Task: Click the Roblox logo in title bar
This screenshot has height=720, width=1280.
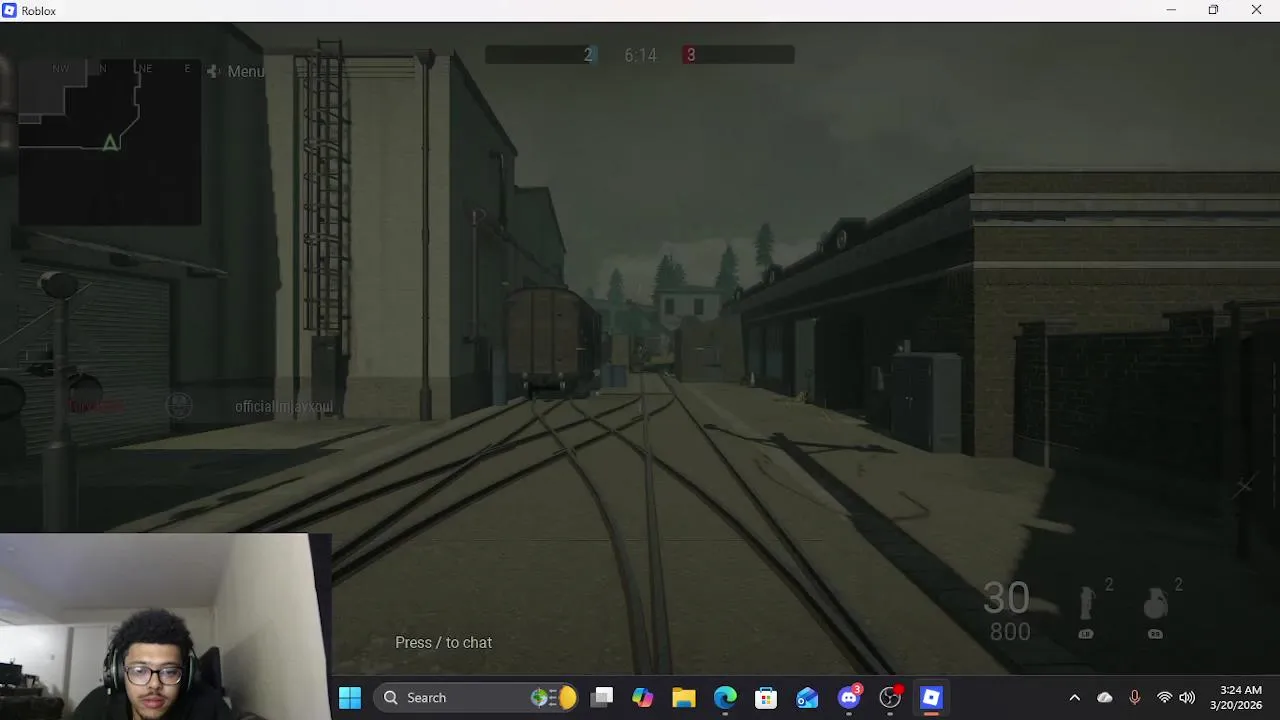Action: [x=10, y=10]
